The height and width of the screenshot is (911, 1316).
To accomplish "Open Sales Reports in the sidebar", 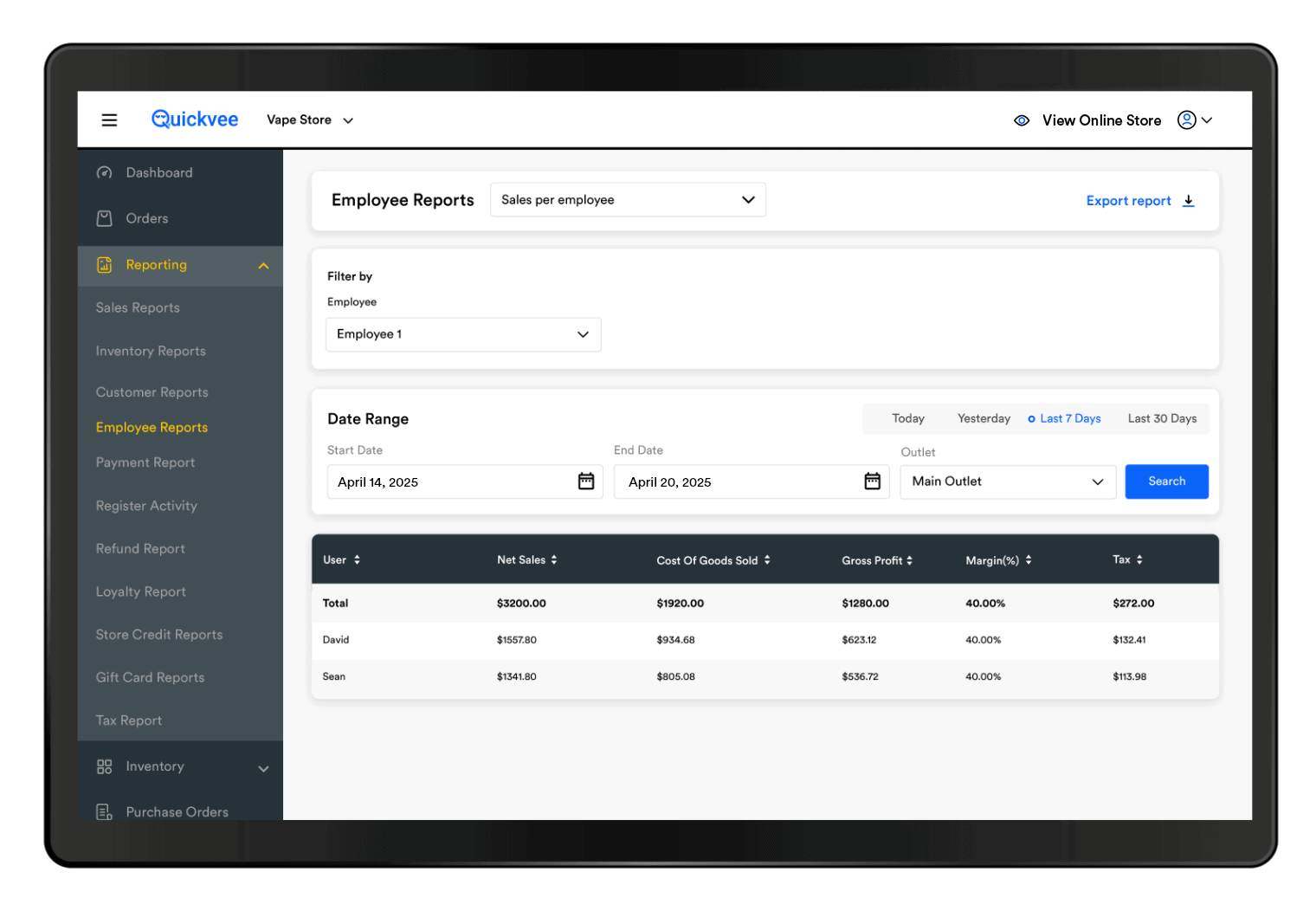I will pyautogui.click(x=138, y=308).
